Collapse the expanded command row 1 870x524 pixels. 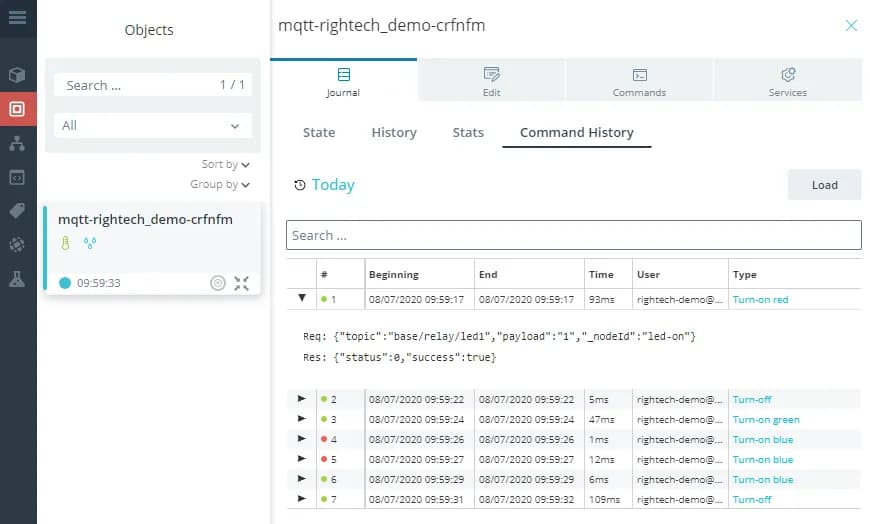coord(302,299)
